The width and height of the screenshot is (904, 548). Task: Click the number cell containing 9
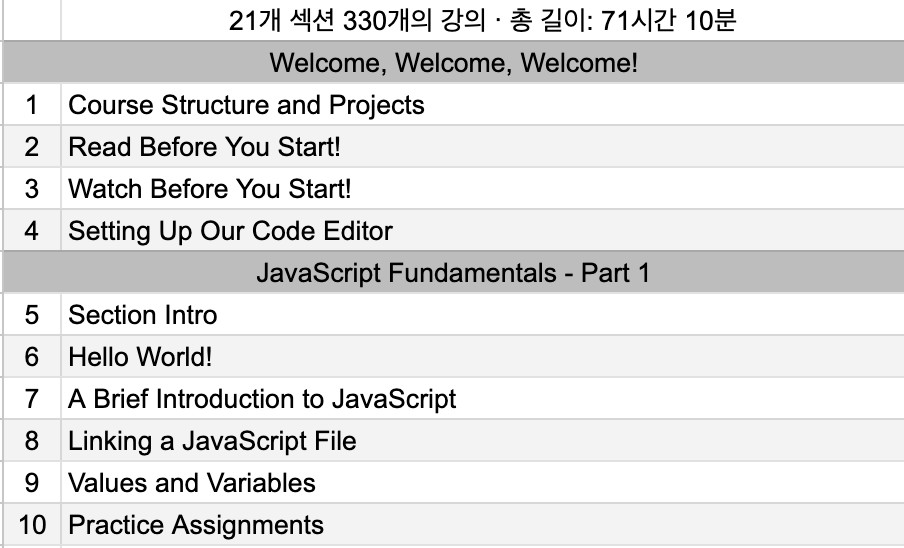pyautogui.click(x=32, y=483)
